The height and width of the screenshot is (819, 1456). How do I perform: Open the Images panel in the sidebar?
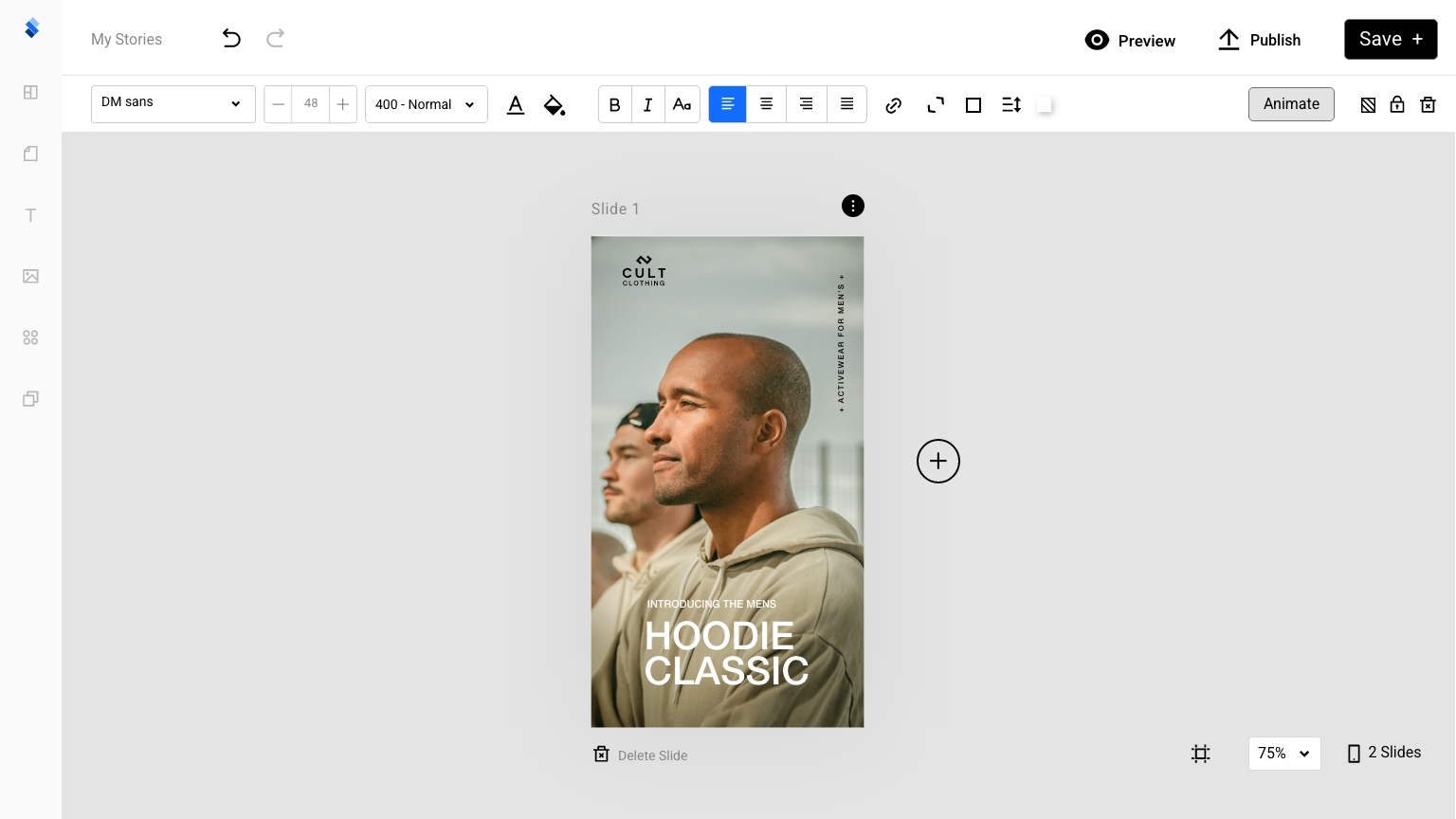[x=30, y=276]
